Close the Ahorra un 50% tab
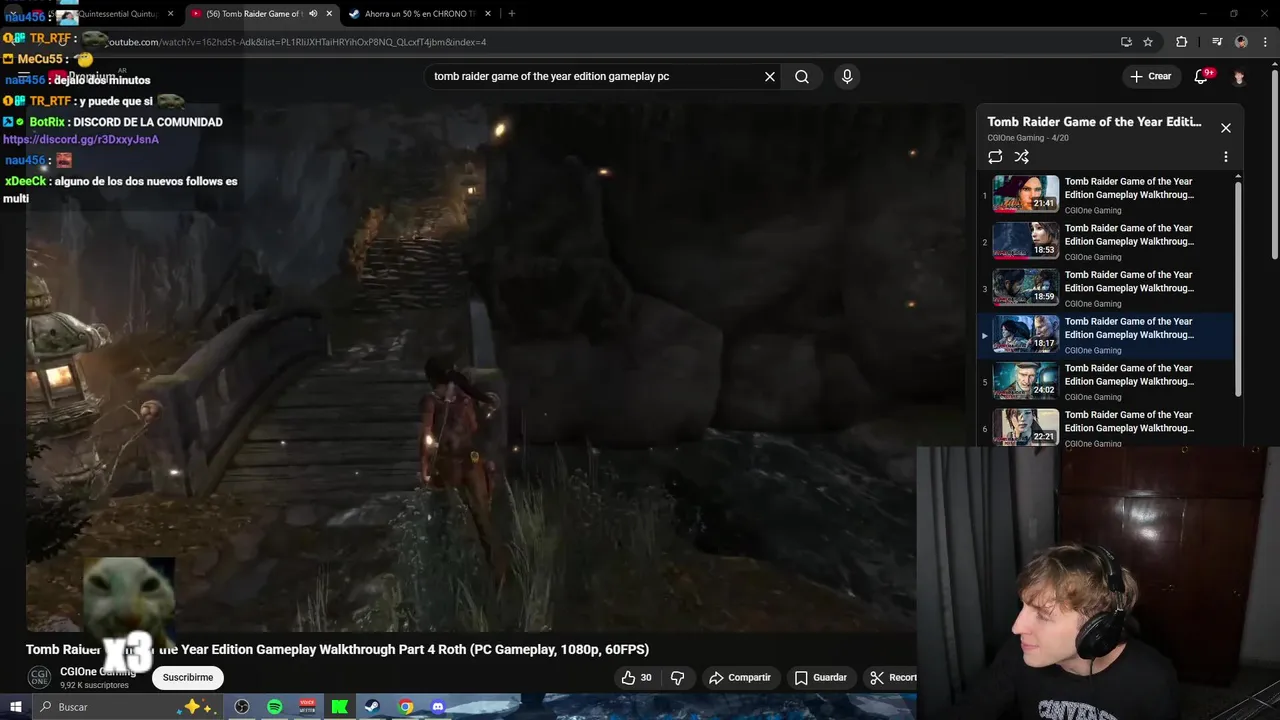Viewport: 1280px width, 720px height. point(487,14)
